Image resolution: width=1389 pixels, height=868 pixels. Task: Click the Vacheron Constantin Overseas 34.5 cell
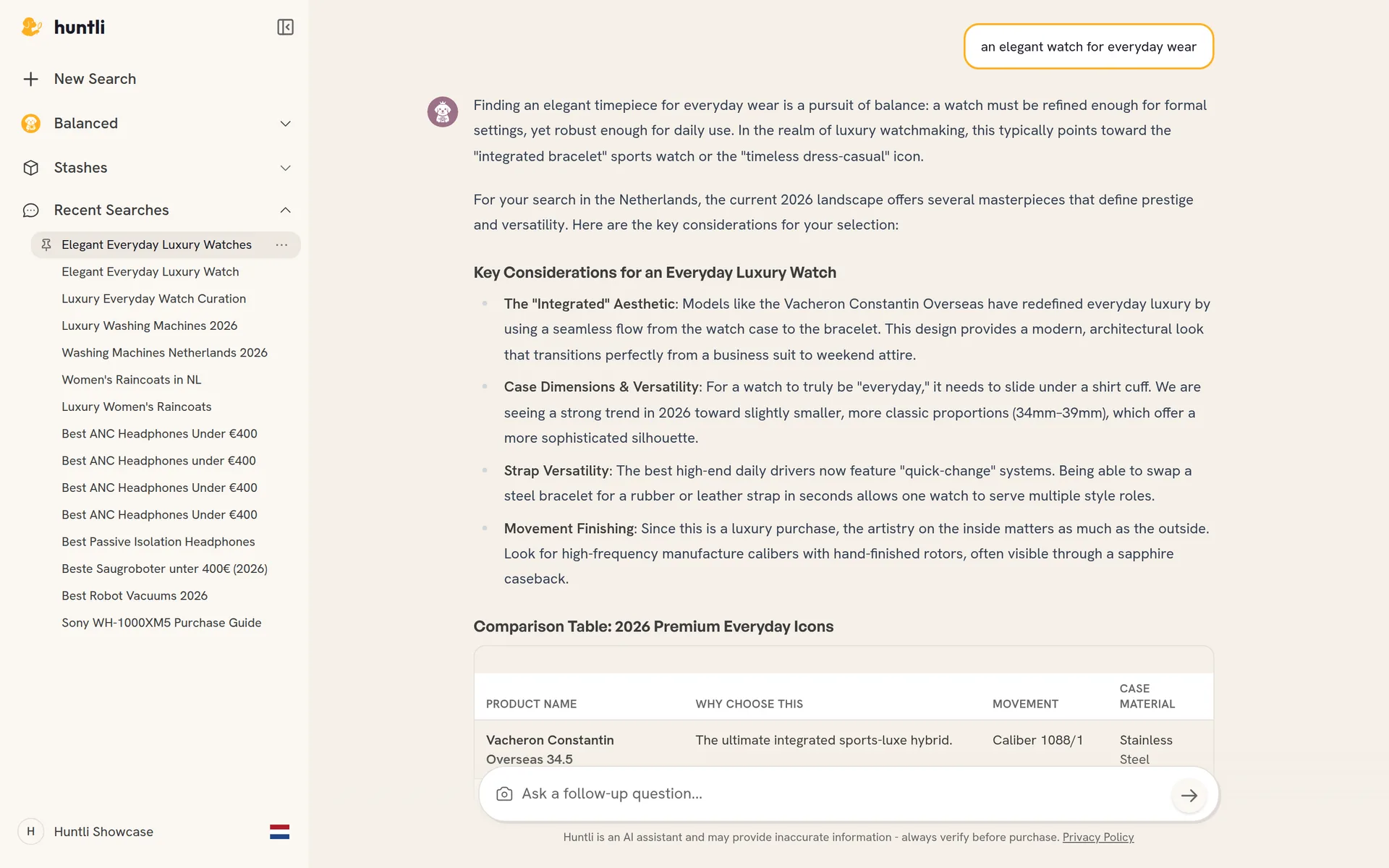coord(550,749)
